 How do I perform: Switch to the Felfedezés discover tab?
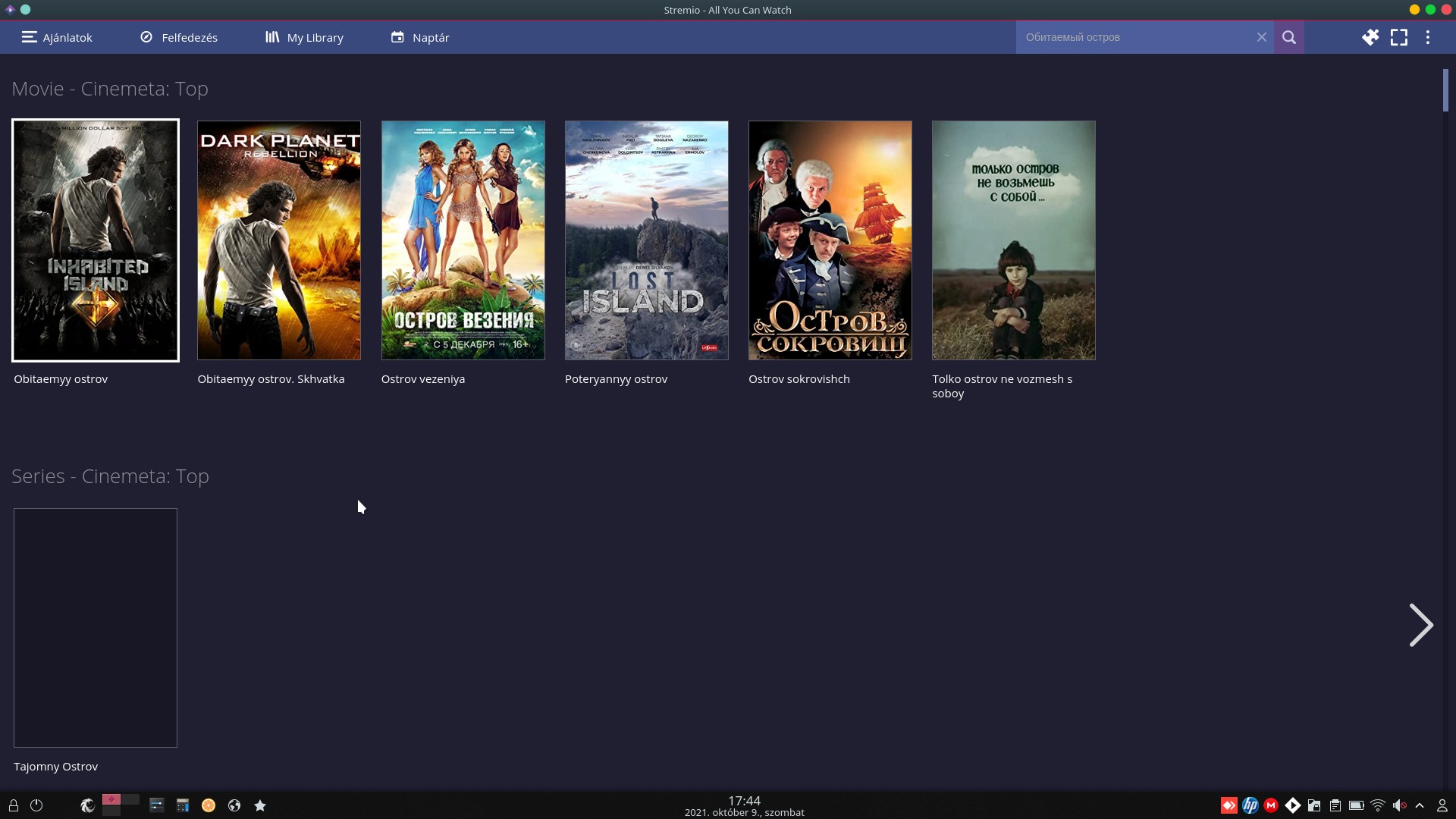click(x=179, y=37)
